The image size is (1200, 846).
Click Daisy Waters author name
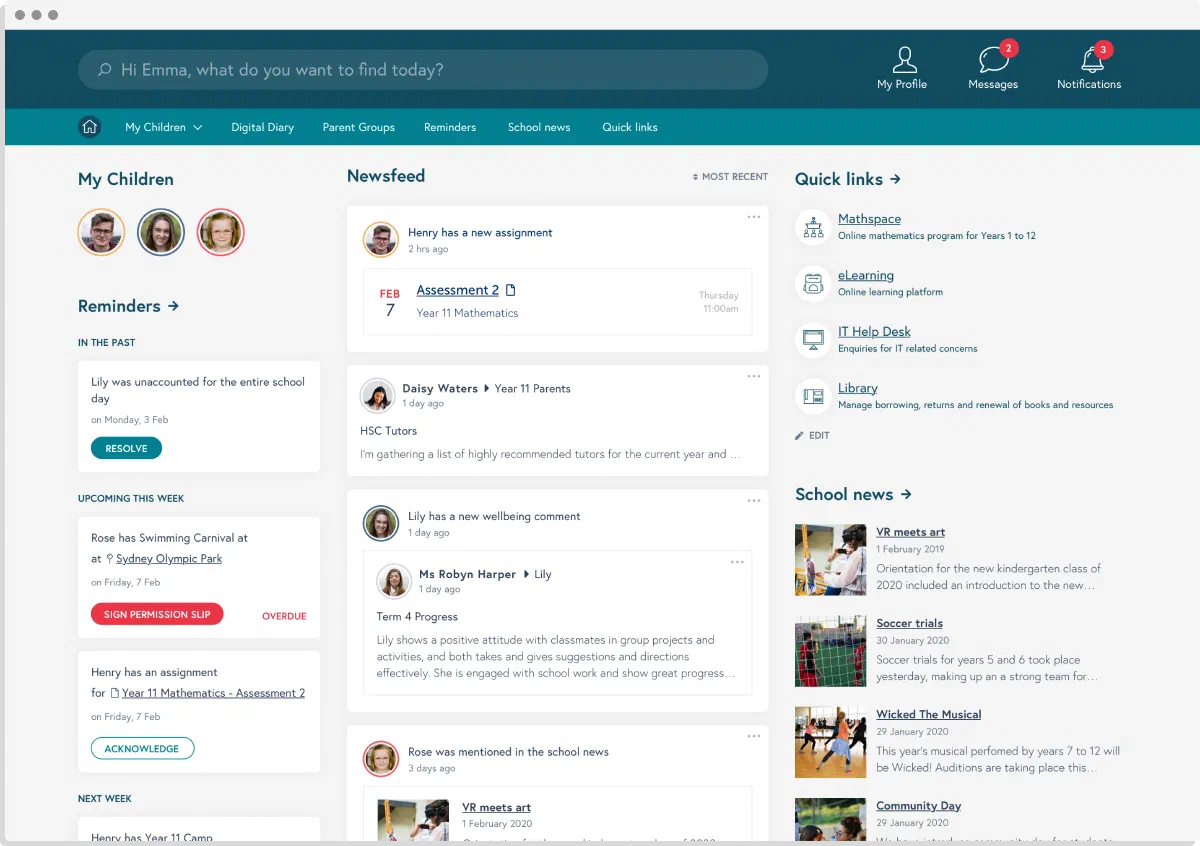440,388
